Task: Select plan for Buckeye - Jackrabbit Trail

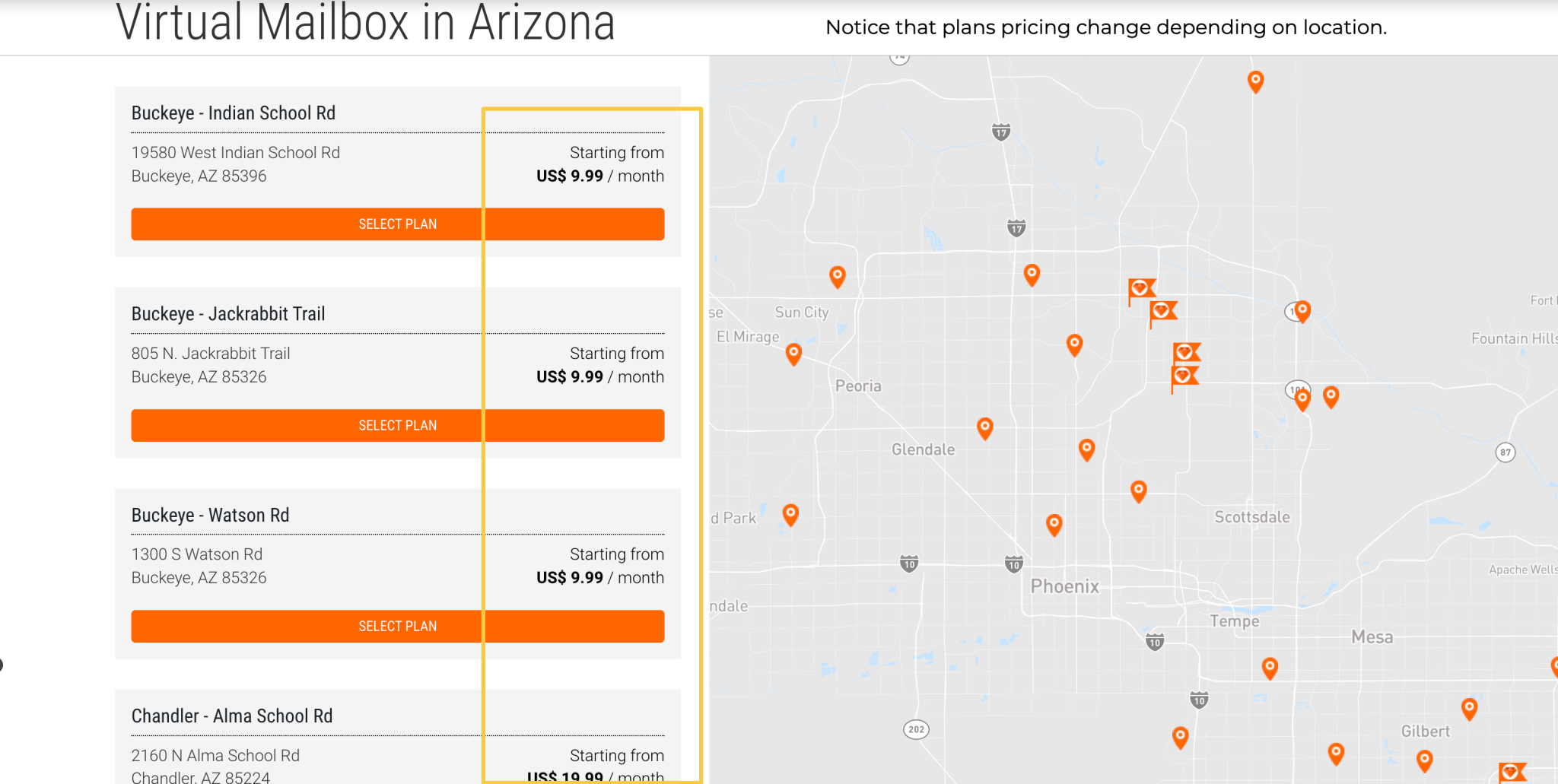Action: click(397, 426)
